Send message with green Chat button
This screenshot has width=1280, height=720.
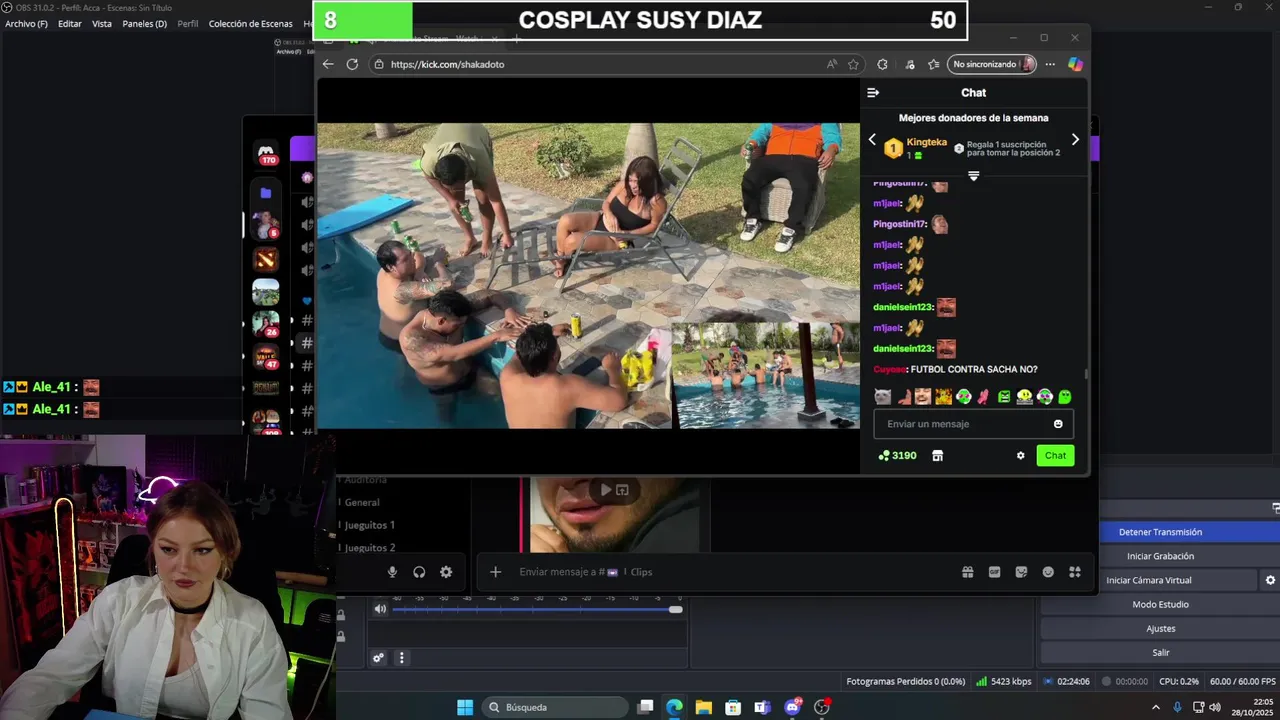click(x=1055, y=455)
